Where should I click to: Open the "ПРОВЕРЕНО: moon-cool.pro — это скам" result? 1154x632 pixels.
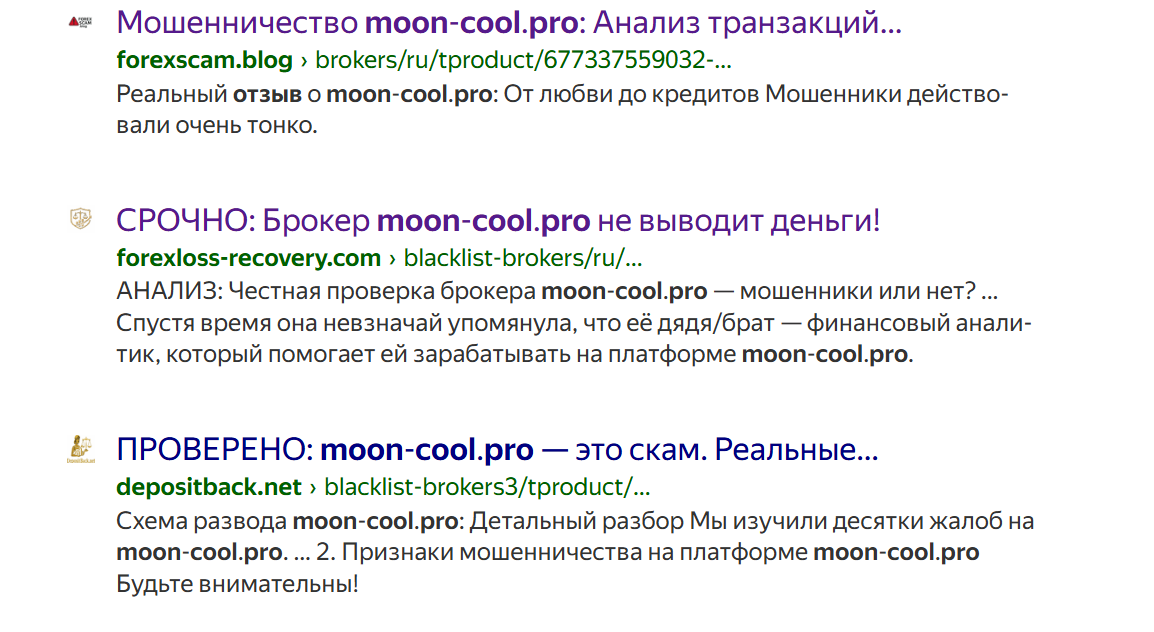pyautogui.click(x=497, y=450)
